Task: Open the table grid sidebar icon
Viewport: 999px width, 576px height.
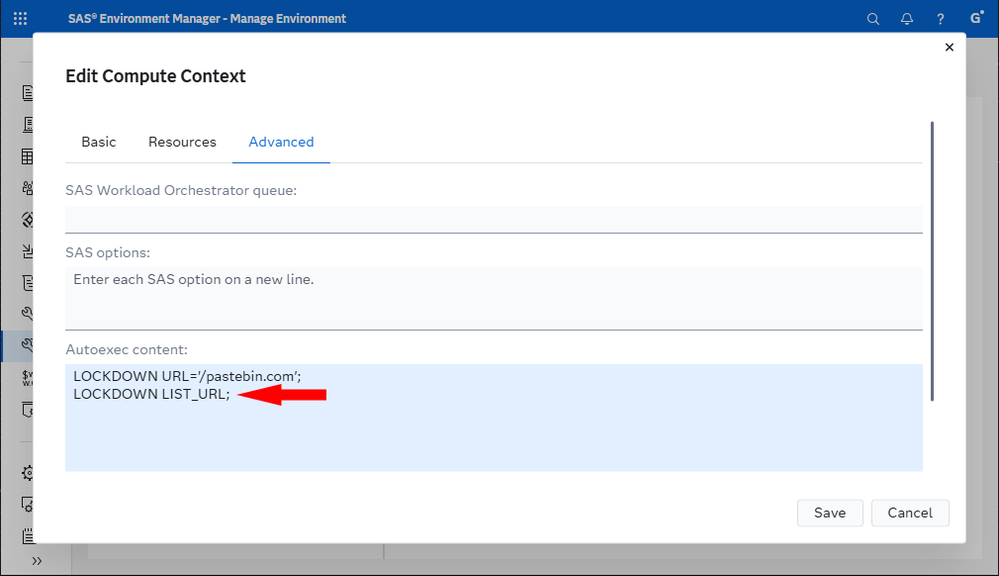Action: [27, 156]
